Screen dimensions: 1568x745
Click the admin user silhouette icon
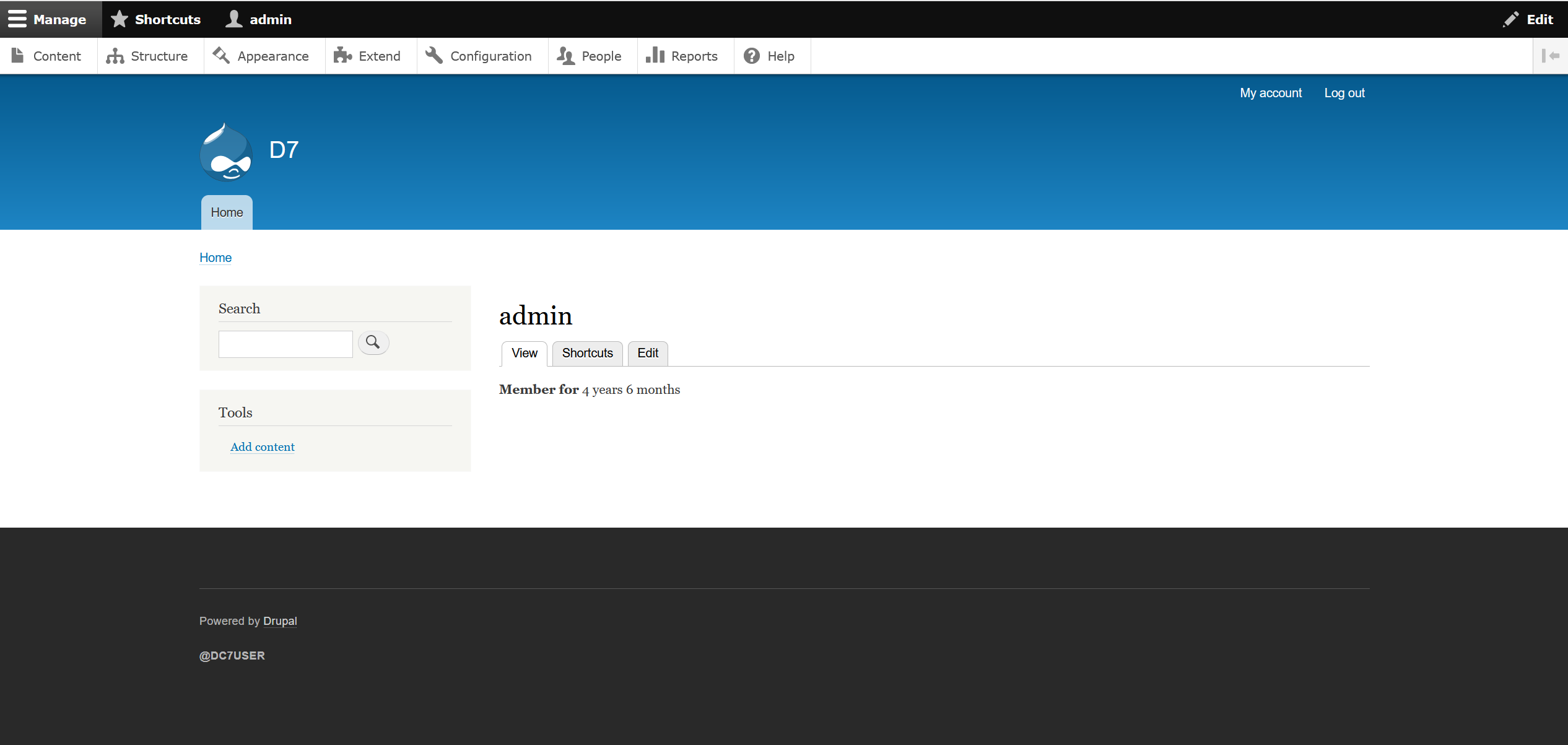[234, 19]
